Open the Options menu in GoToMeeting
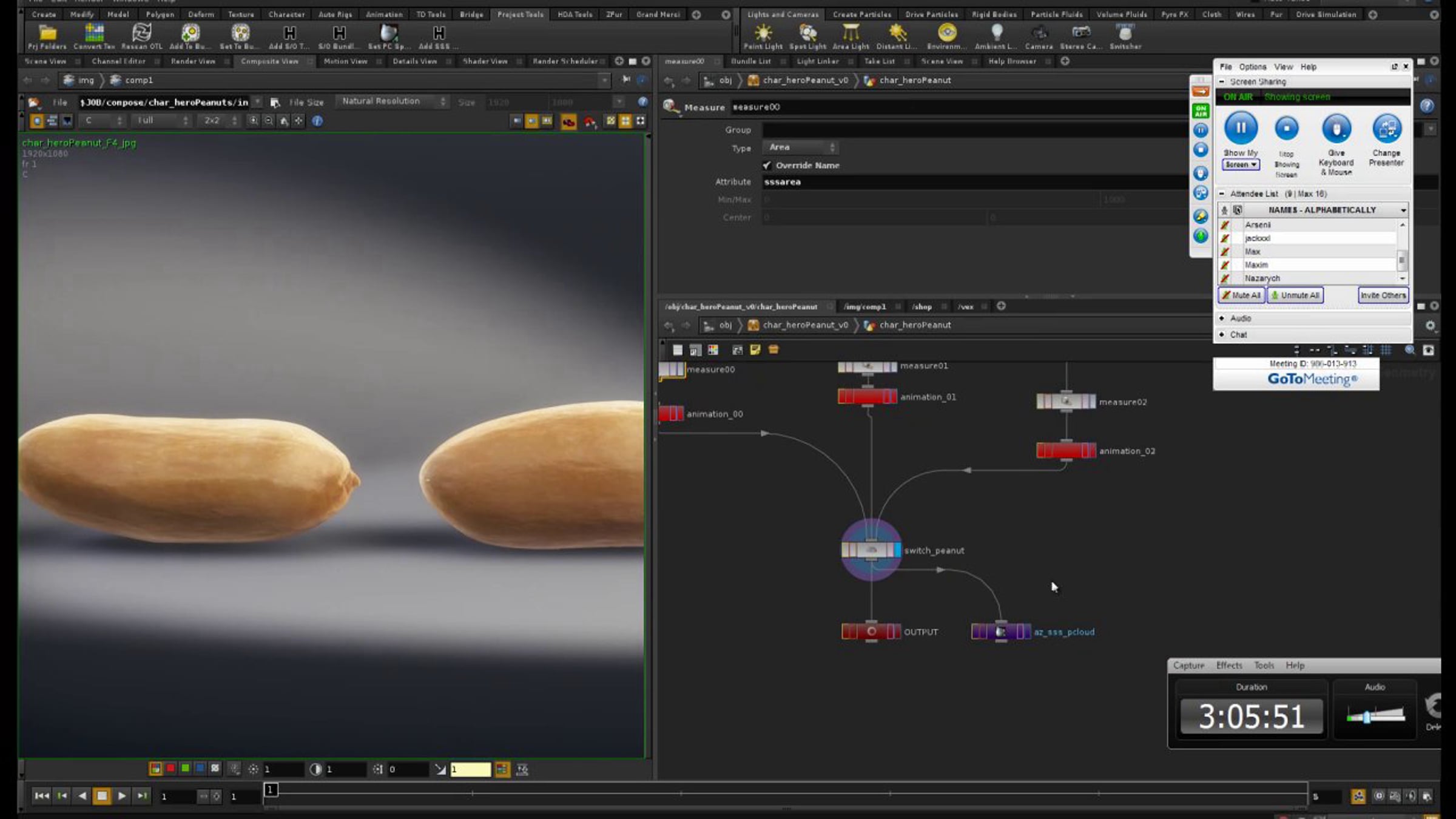This screenshot has height=819, width=1456. 1252,67
